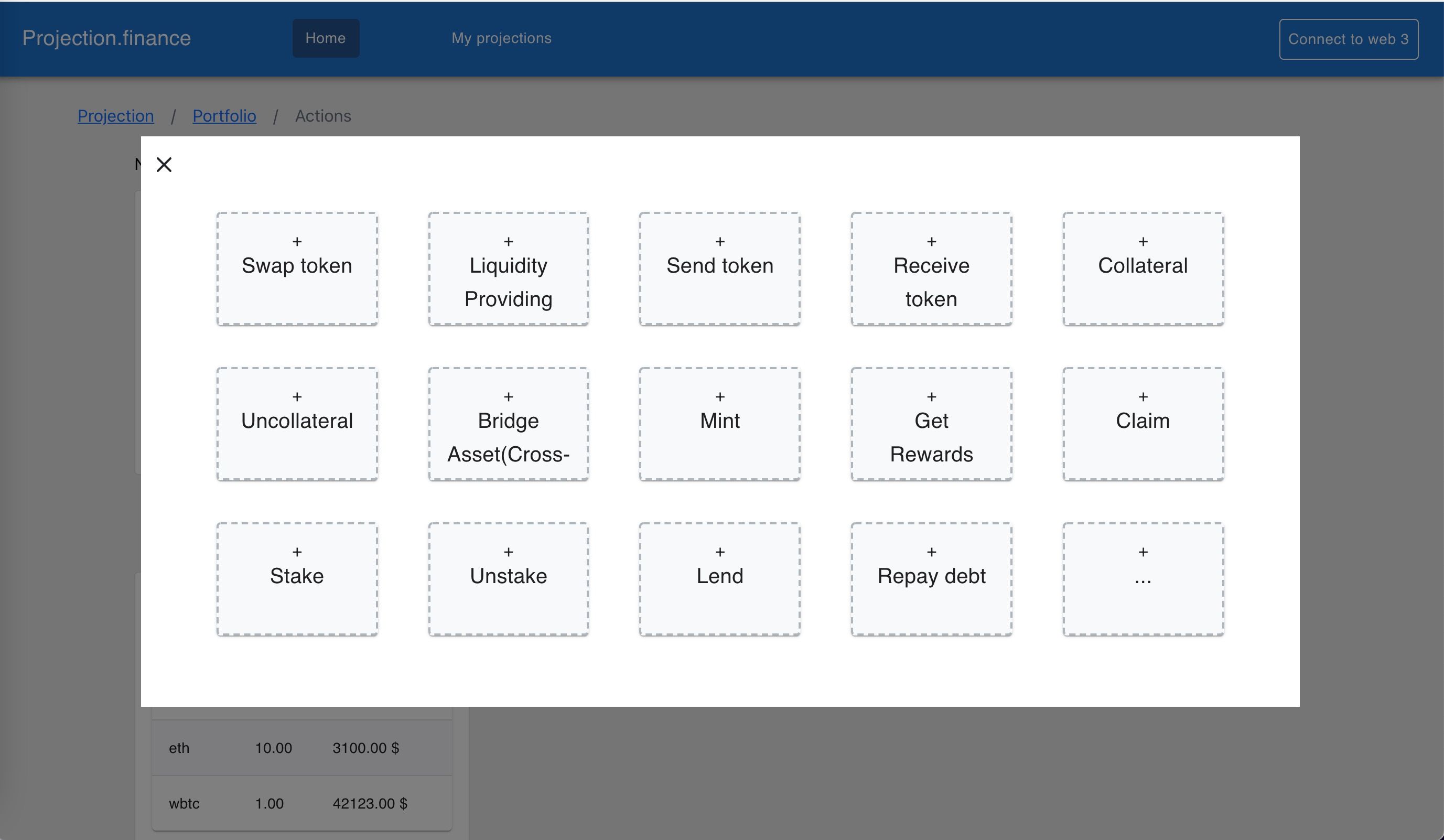Expand more actions with ellipsis tile

click(1143, 579)
